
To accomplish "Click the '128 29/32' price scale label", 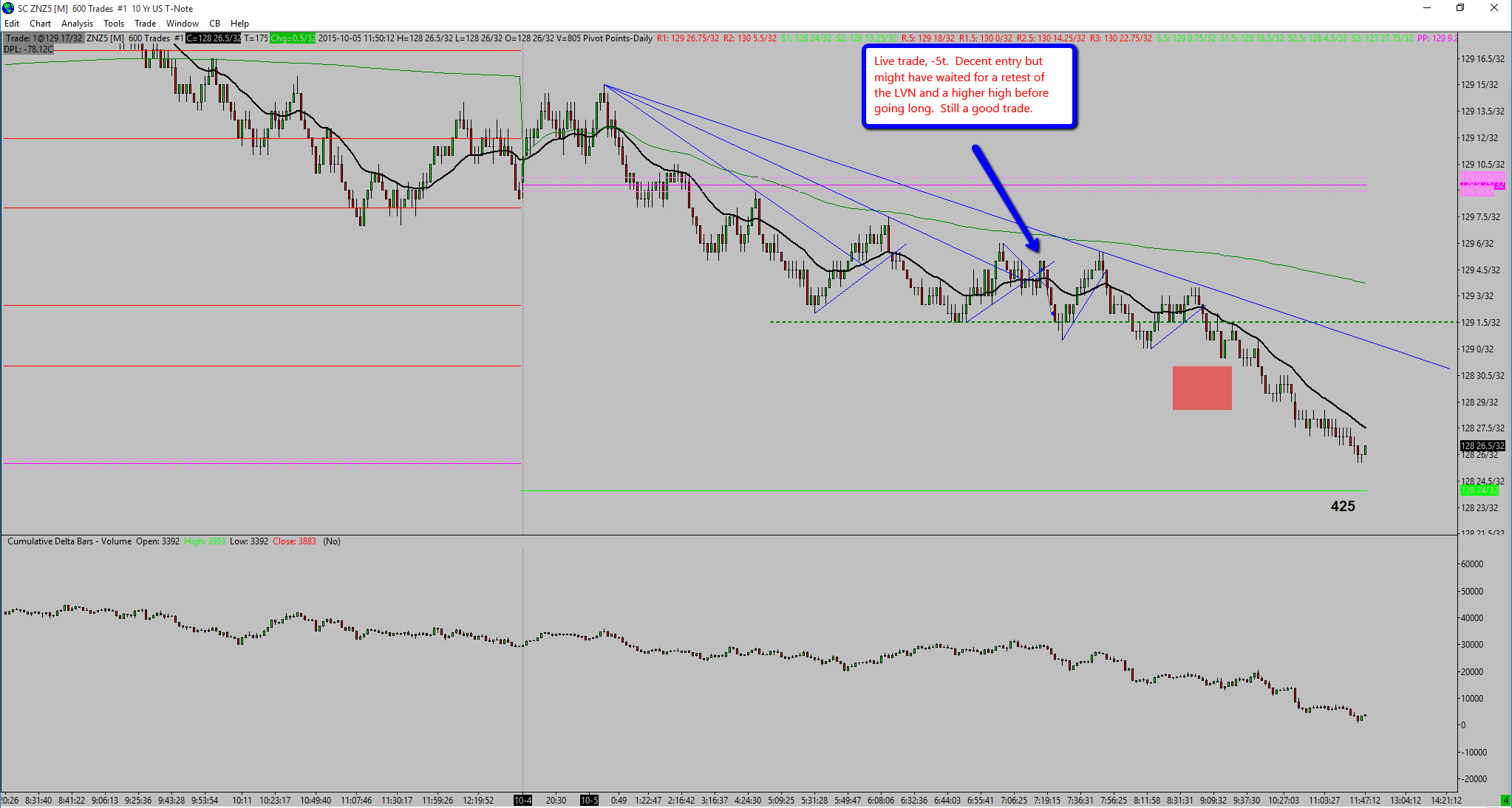I will tap(1479, 403).
